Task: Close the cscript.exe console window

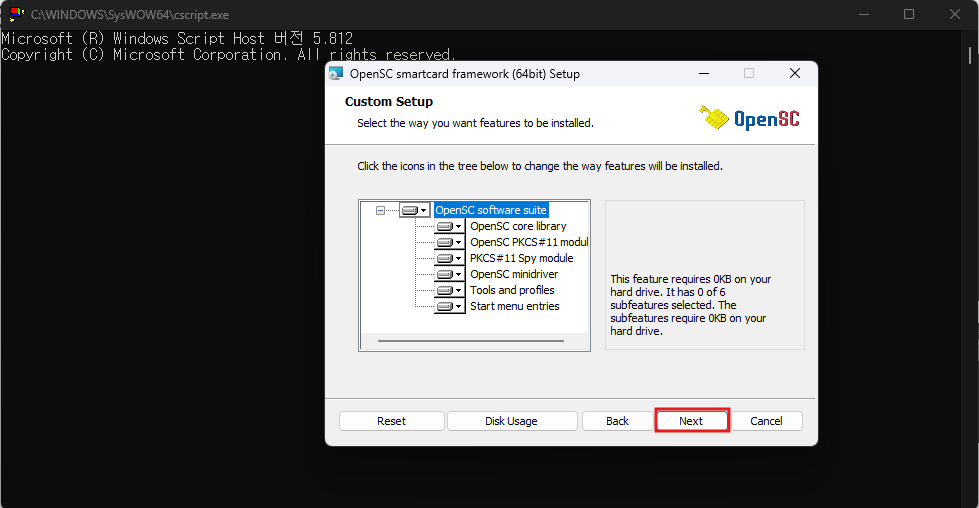Action: pos(955,14)
